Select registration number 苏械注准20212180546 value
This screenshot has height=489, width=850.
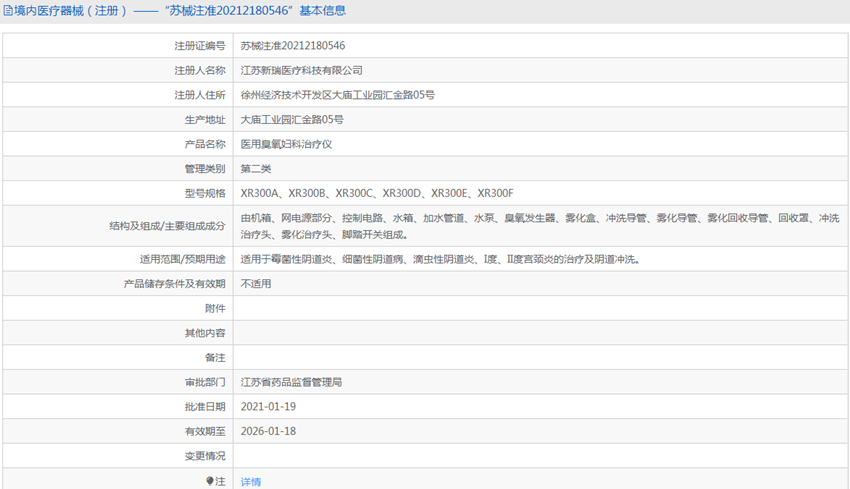(x=293, y=46)
